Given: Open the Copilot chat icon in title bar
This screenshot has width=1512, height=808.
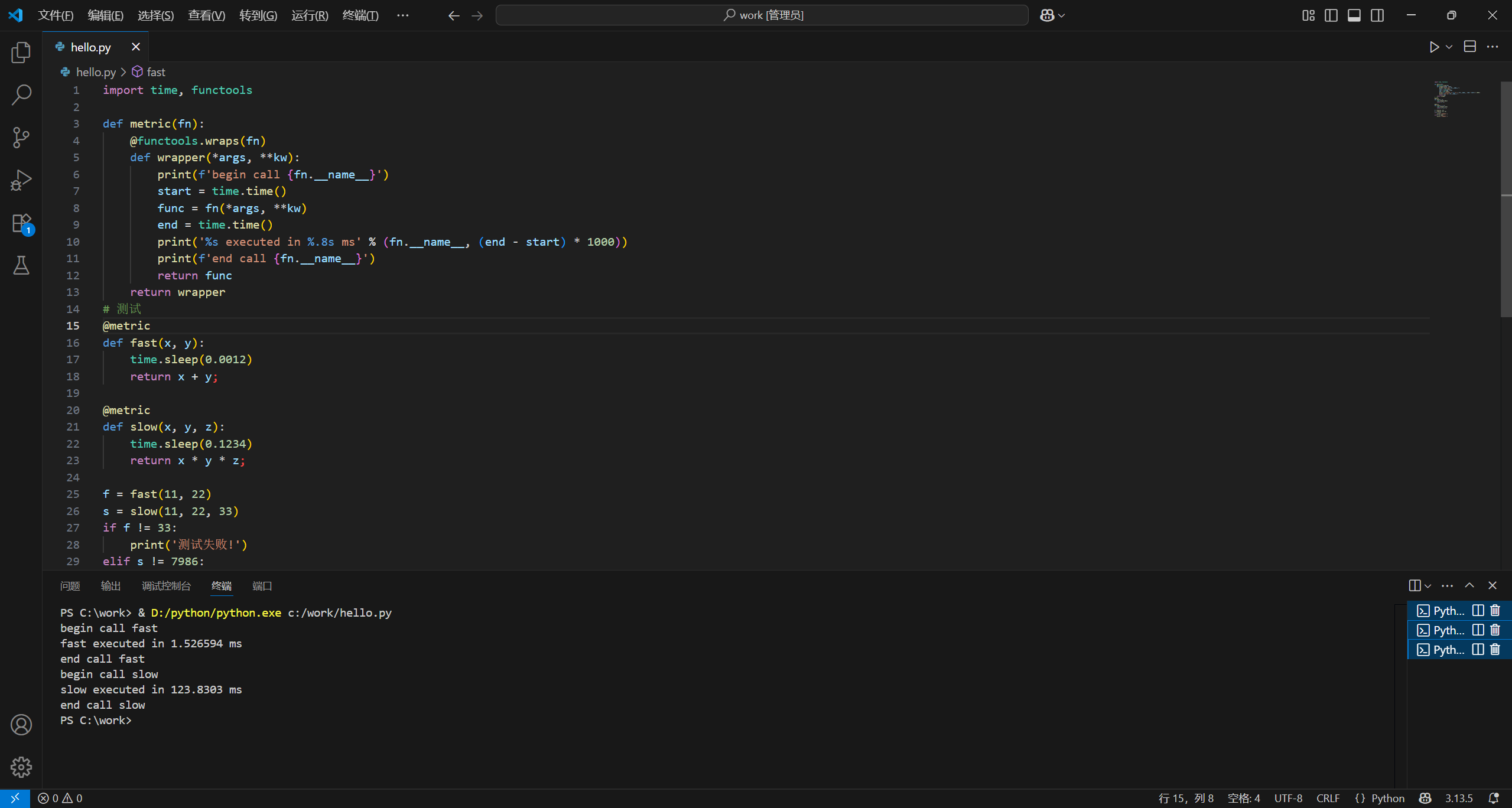Looking at the screenshot, I should [x=1047, y=15].
